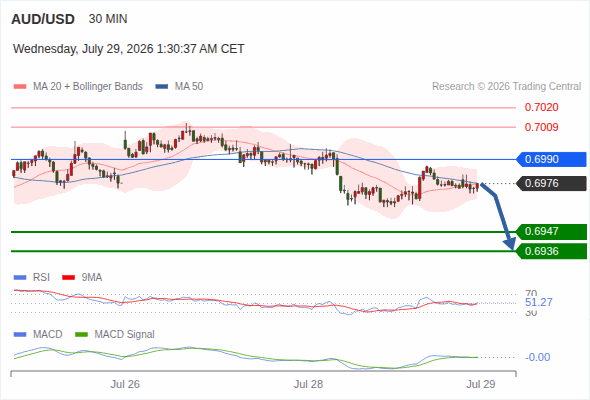The image size is (590, 400).
Task: Click the 9MA legend label
Action: pos(92,278)
